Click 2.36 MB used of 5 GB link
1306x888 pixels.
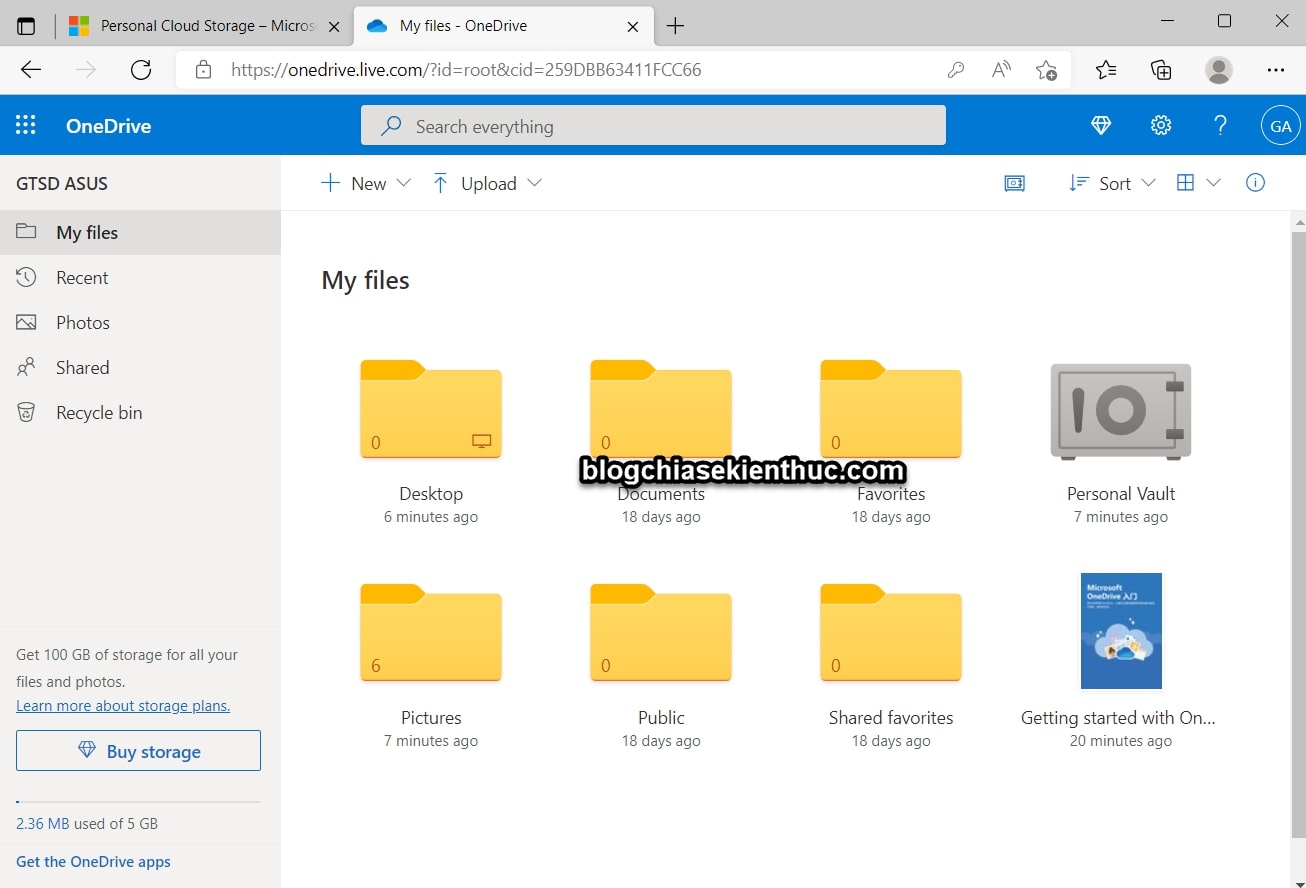pos(87,824)
